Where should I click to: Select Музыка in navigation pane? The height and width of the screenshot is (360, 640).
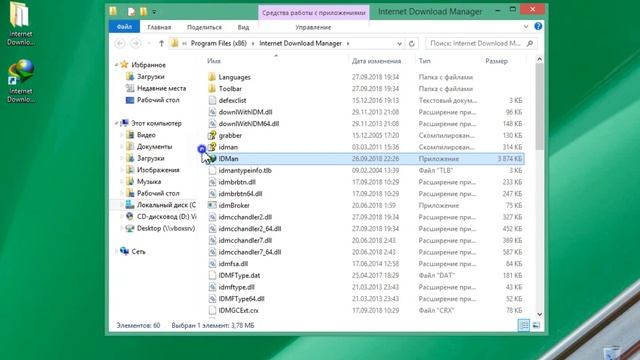(149, 182)
